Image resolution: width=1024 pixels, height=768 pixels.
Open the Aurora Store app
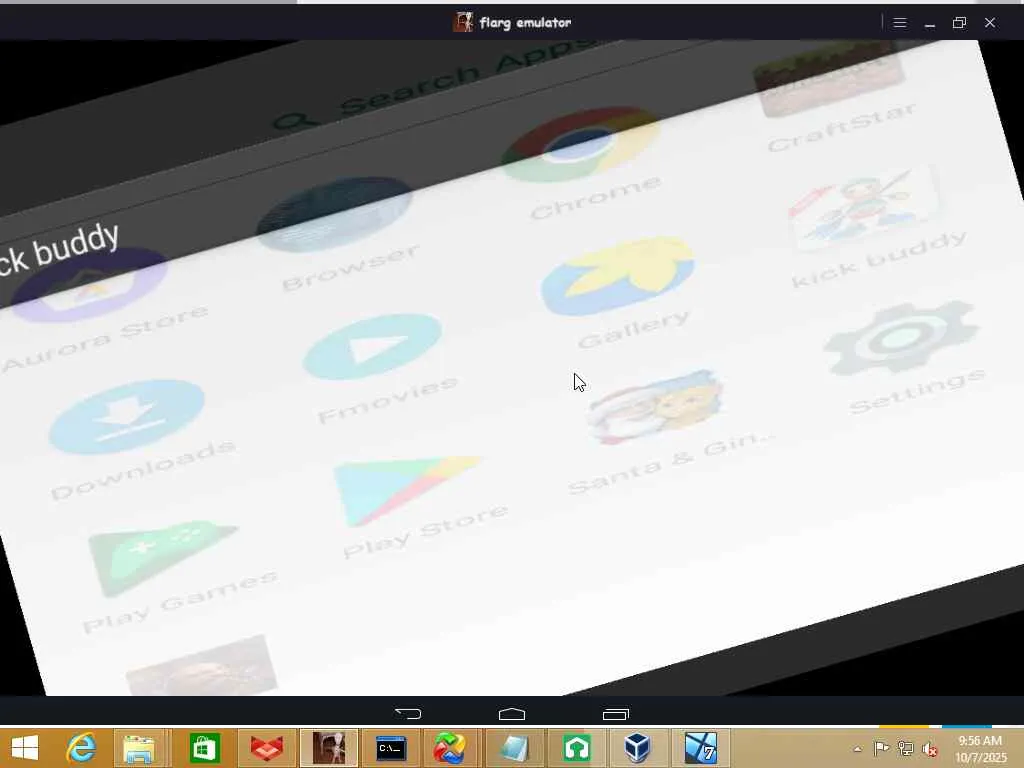pos(88,285)
